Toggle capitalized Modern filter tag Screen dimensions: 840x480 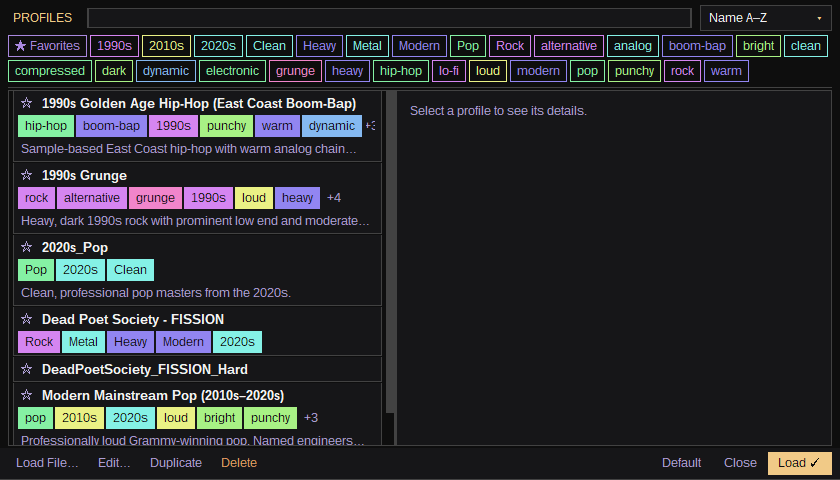[x=419, y=46]
